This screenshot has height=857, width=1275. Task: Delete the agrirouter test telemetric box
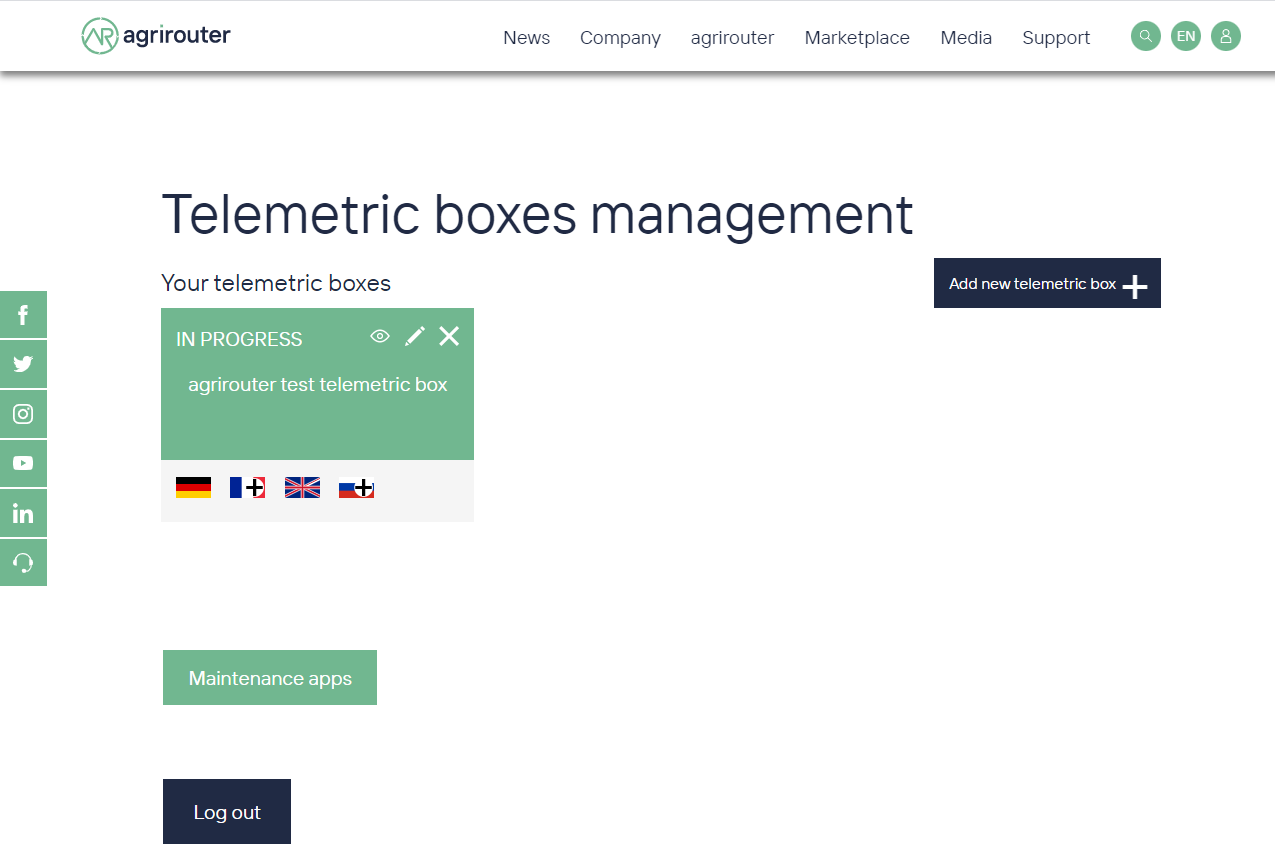point(450,336)
